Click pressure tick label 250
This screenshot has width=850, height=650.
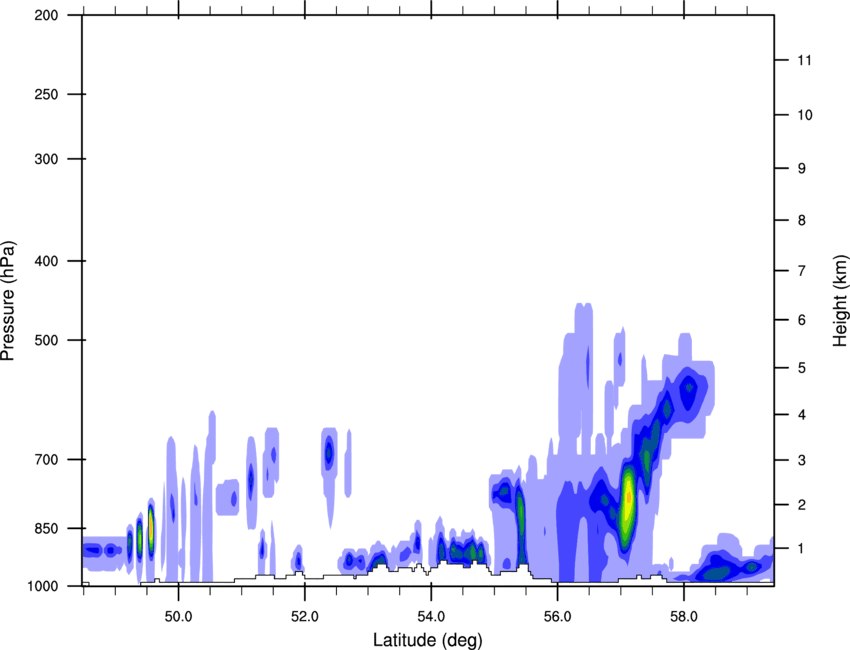tap(46, 94)
